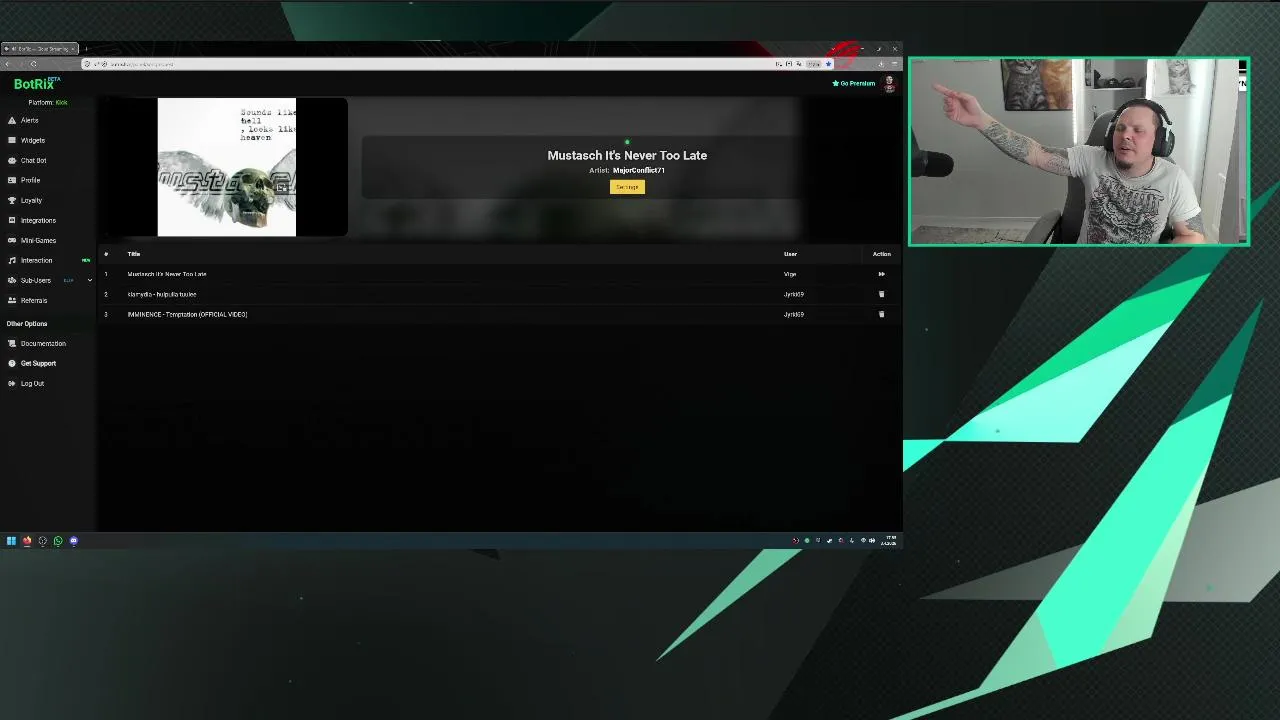The width and height of the screenshot is (1280, 720).
Task: Go back in the browser
Action: 8,64
